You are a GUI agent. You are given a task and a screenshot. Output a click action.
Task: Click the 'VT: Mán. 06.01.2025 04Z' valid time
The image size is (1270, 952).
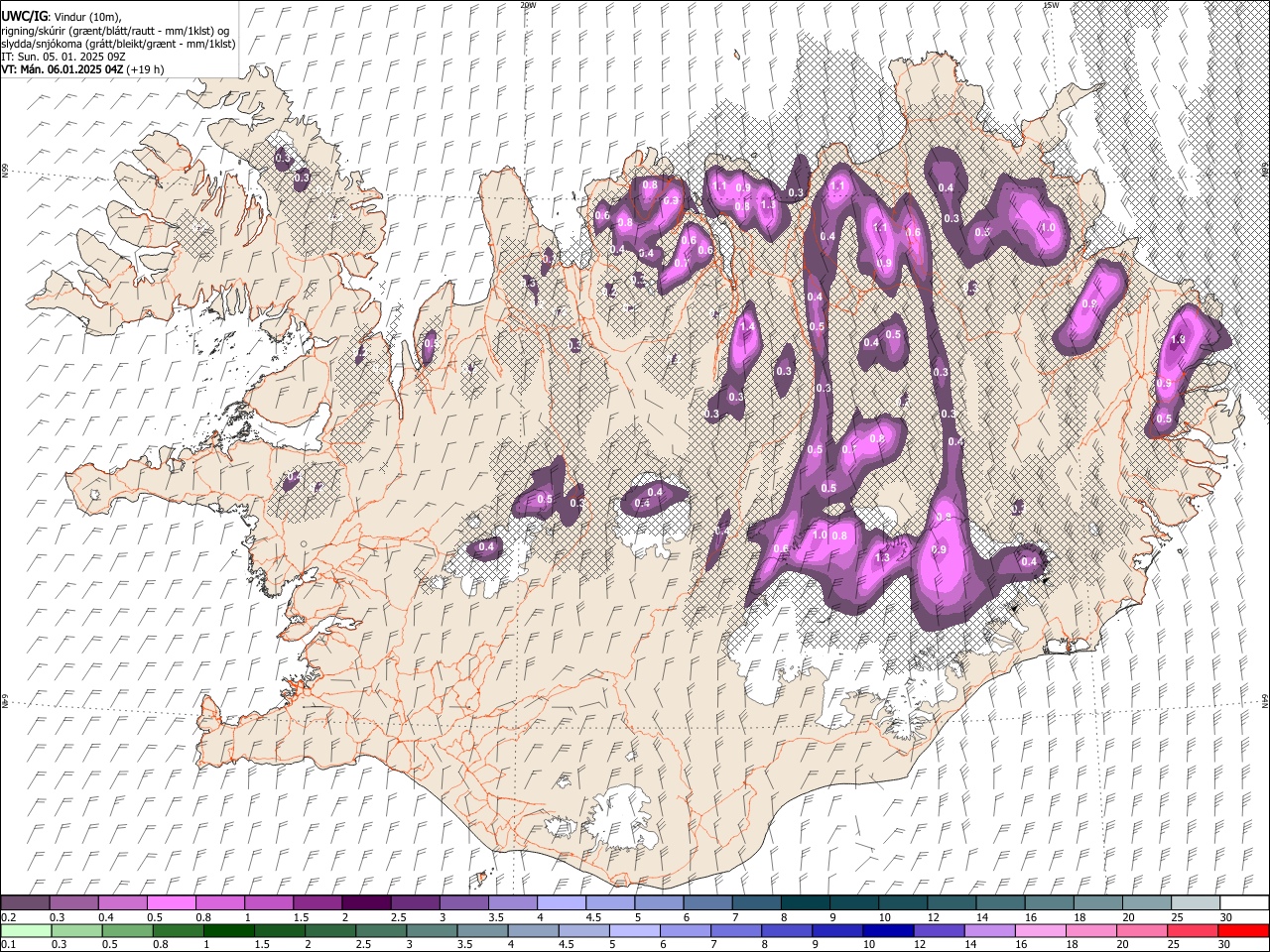pos(62,69)
